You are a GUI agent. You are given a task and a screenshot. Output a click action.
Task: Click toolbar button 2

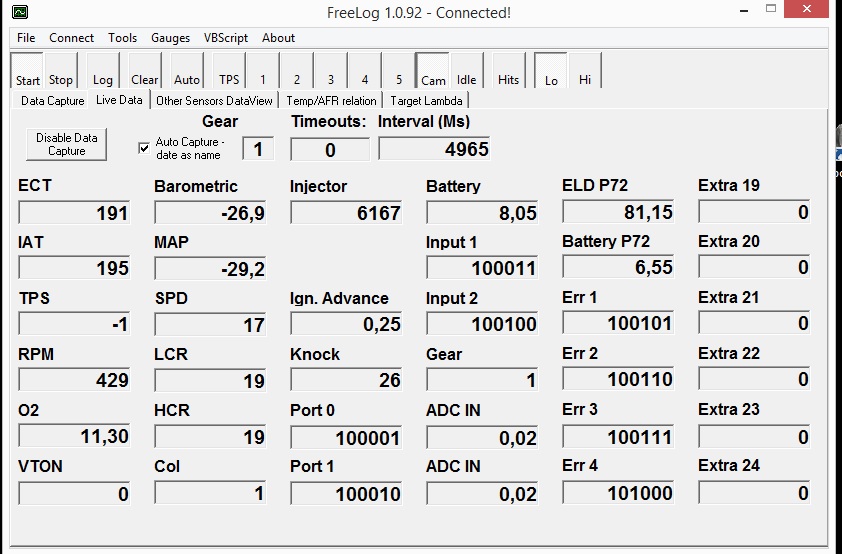point(296,70)
